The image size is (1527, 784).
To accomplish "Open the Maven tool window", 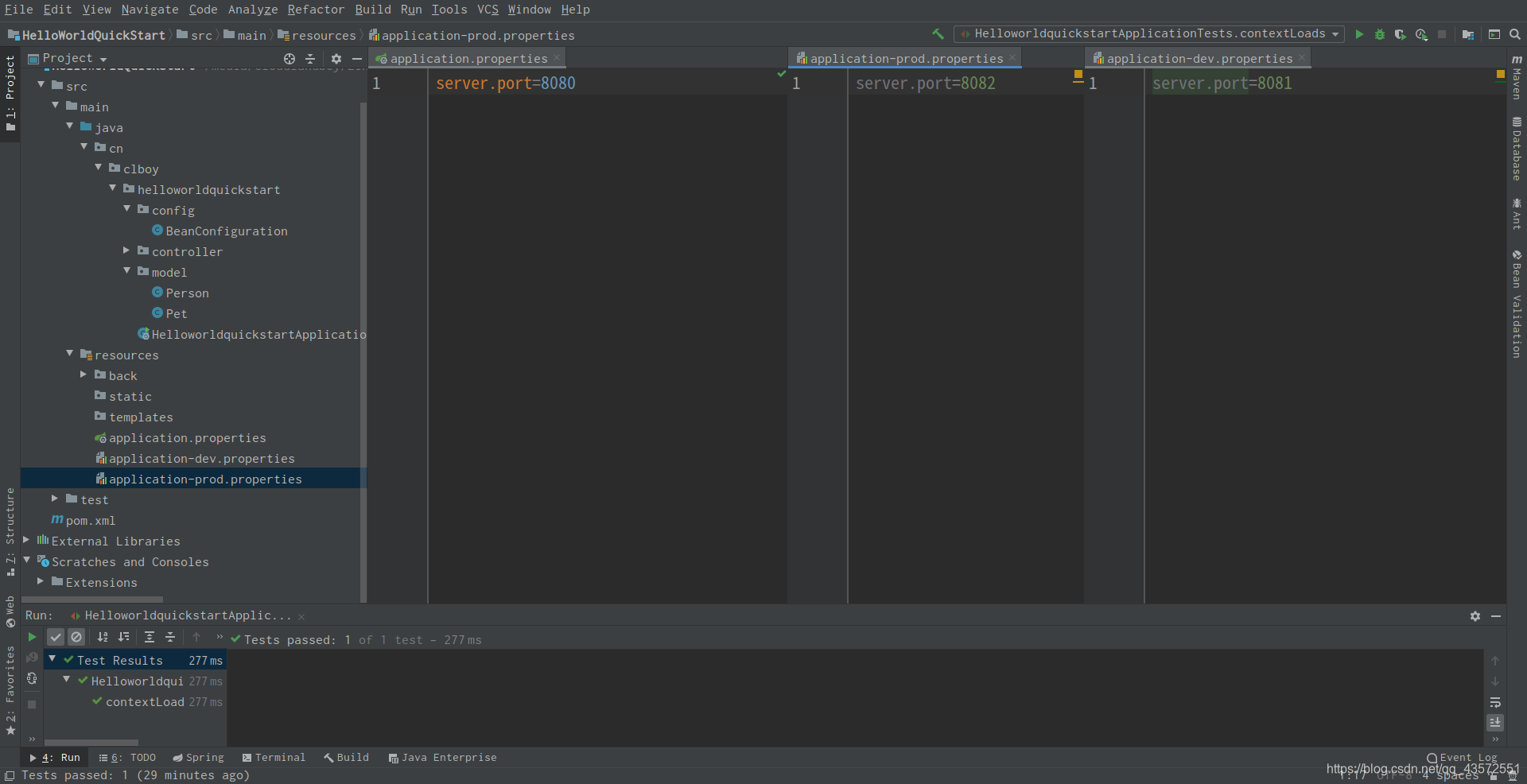I will 1517,78.
